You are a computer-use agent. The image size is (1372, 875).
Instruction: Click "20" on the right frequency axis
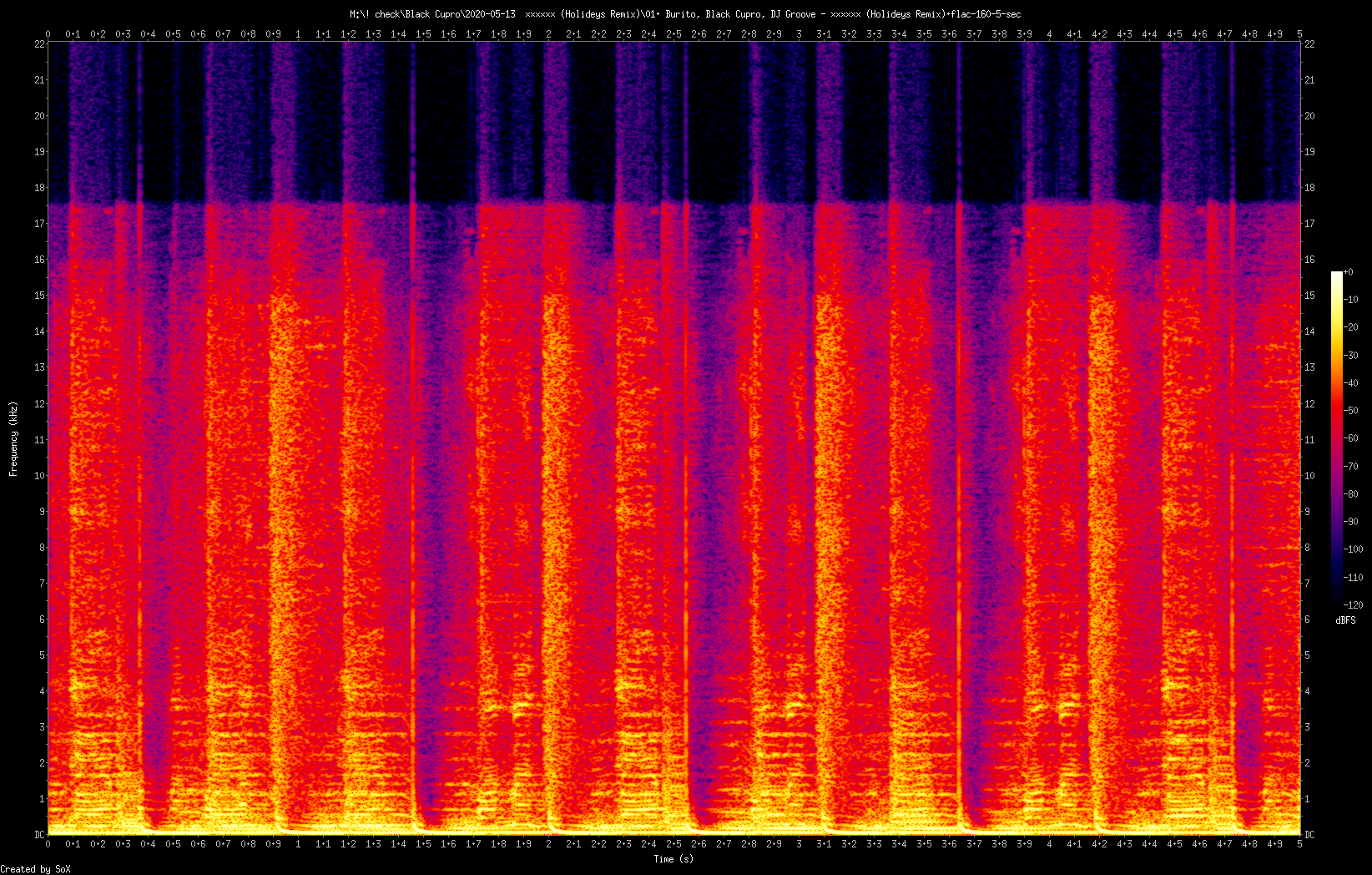(1309, 116)
